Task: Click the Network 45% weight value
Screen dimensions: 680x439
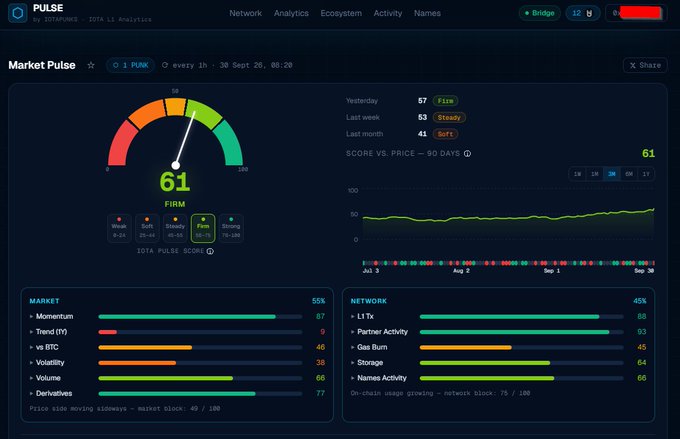Action: [x=640, y=301]
